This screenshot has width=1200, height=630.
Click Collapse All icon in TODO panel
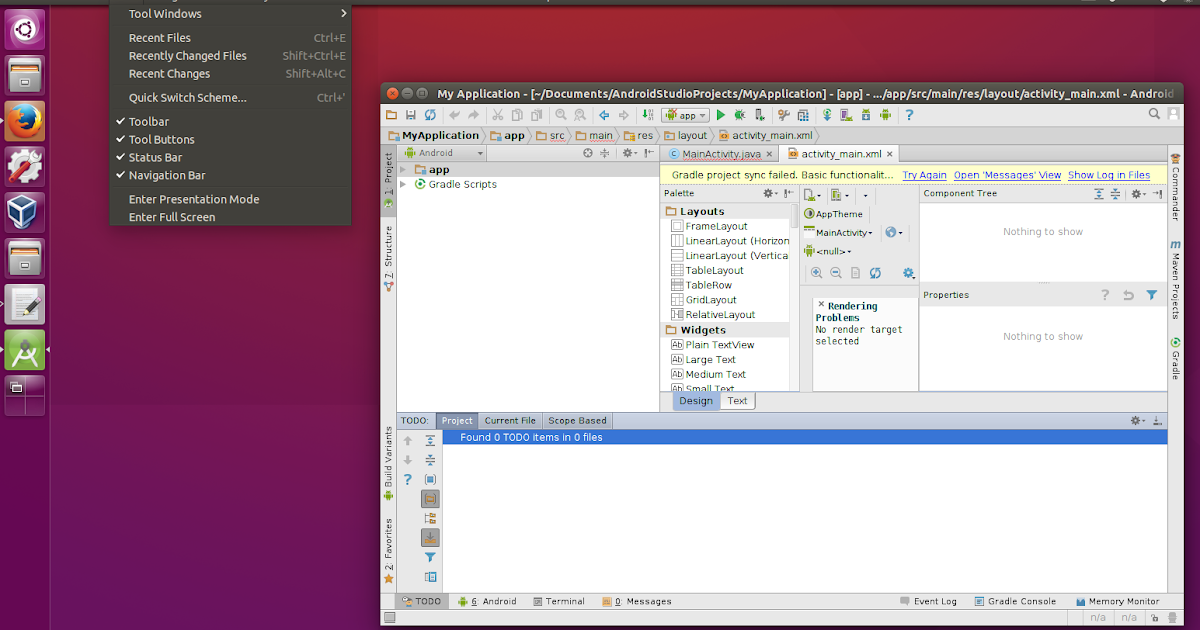(x=430, y=460)
